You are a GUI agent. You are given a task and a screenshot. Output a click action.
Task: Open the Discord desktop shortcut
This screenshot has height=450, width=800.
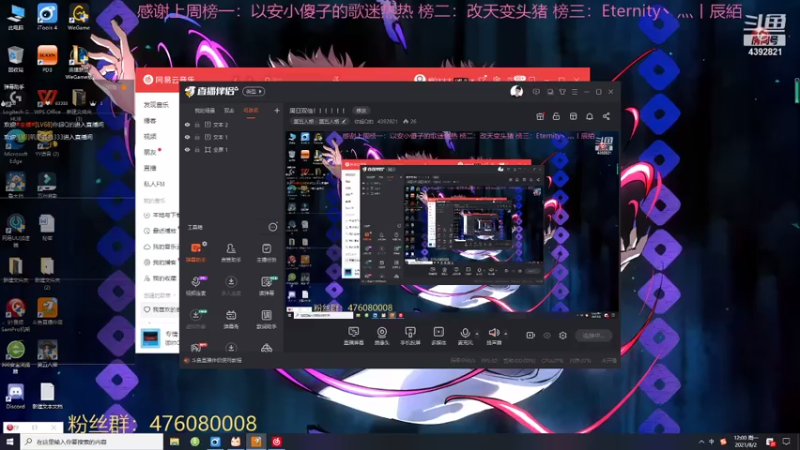click(15, 396)
